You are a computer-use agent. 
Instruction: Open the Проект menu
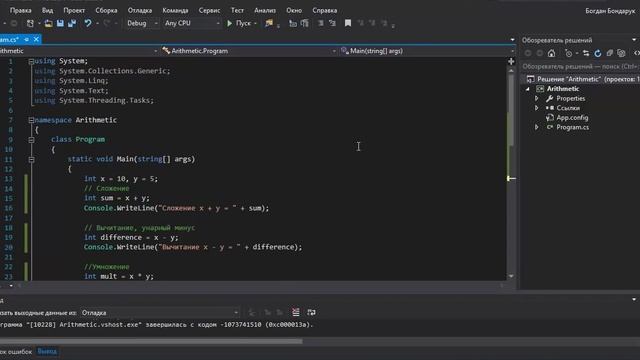pyautogui.click(x=74, y=10)
